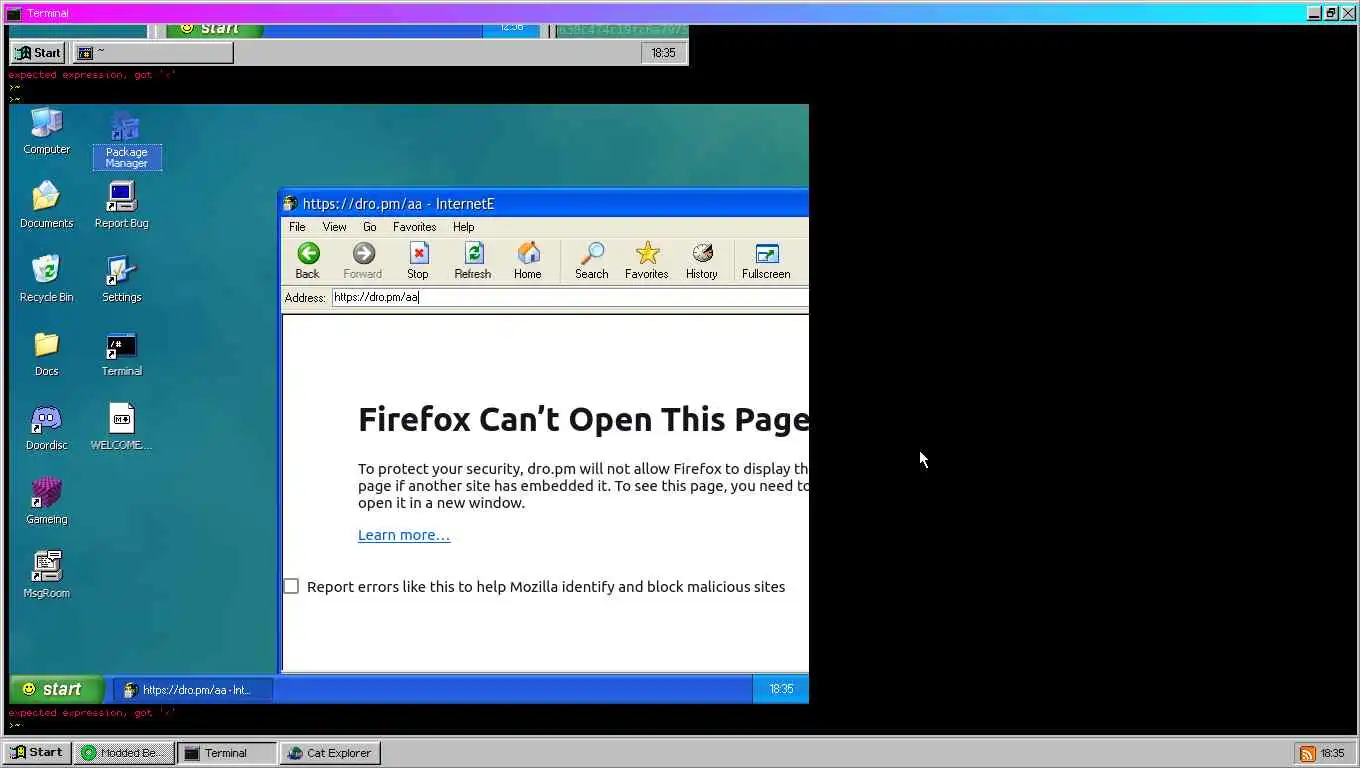Open the Help menu in browser
1360x768 pixels.
coord(464,227)
